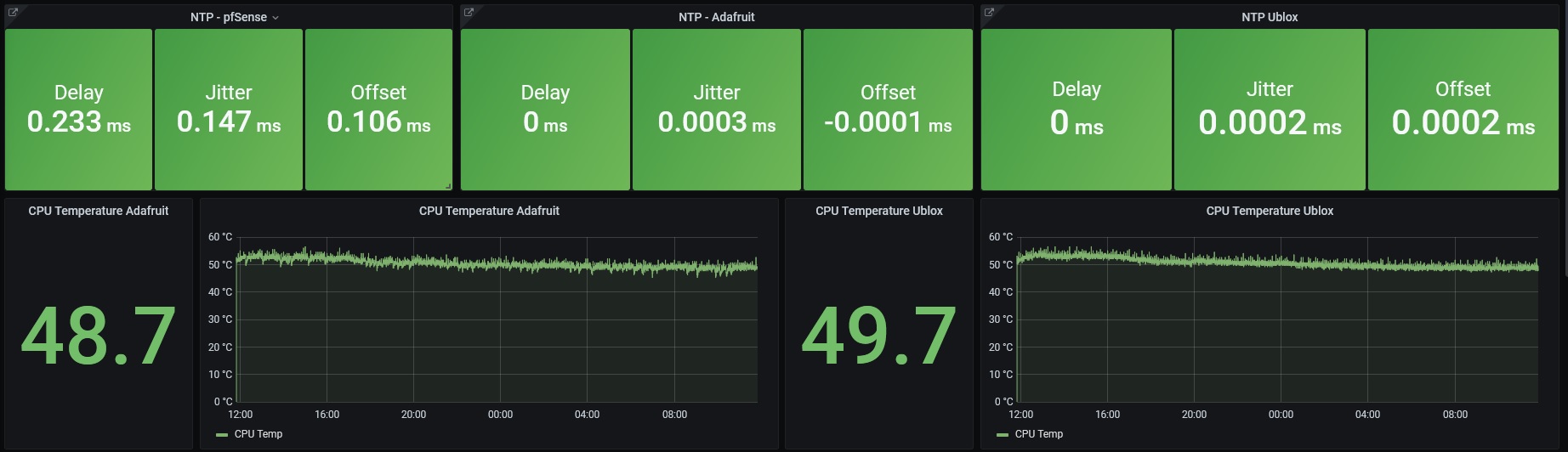Open the NTP - Adafruit panel title menu
1568x452 pixels.
pos(716,17)
